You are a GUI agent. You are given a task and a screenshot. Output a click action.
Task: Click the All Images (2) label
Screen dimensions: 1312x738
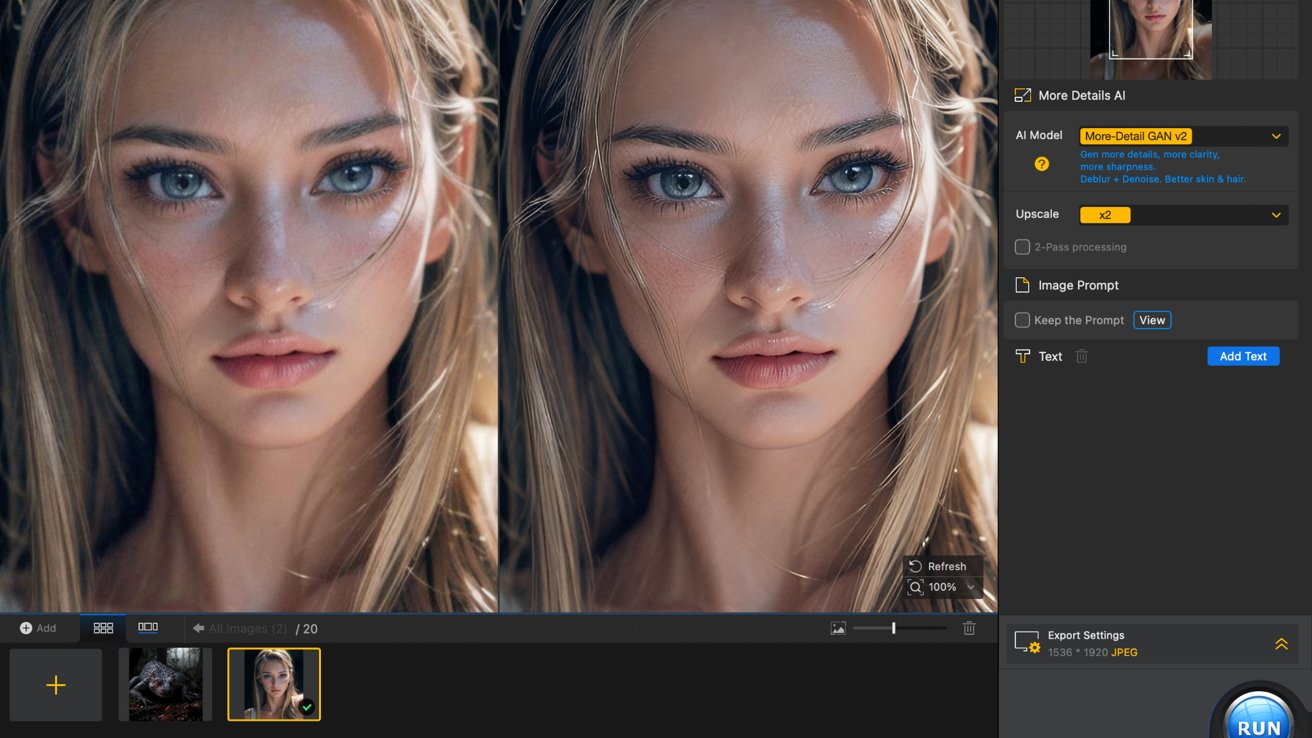pos(248,628)
